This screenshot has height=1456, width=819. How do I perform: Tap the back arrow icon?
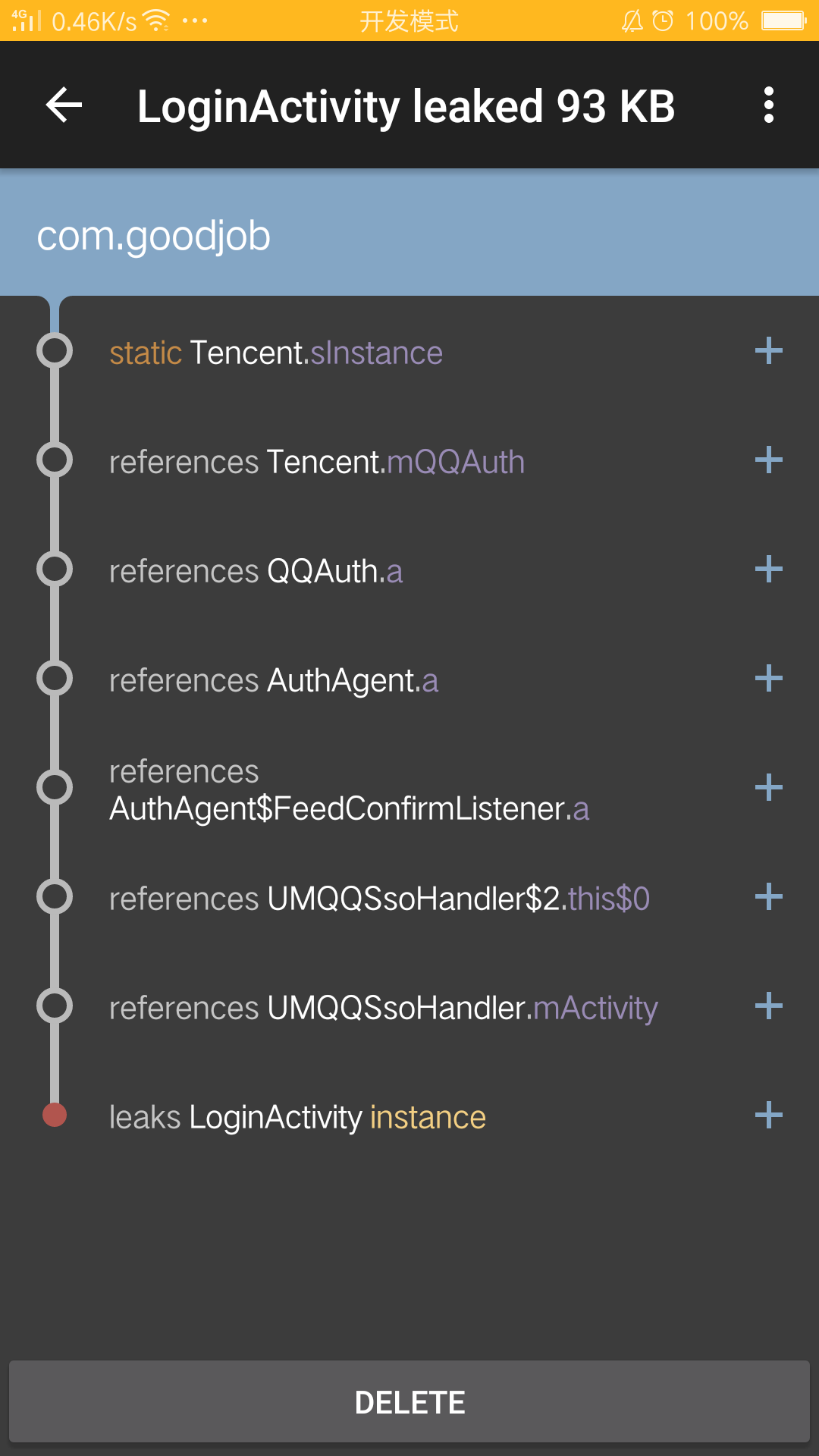[64, 105]
